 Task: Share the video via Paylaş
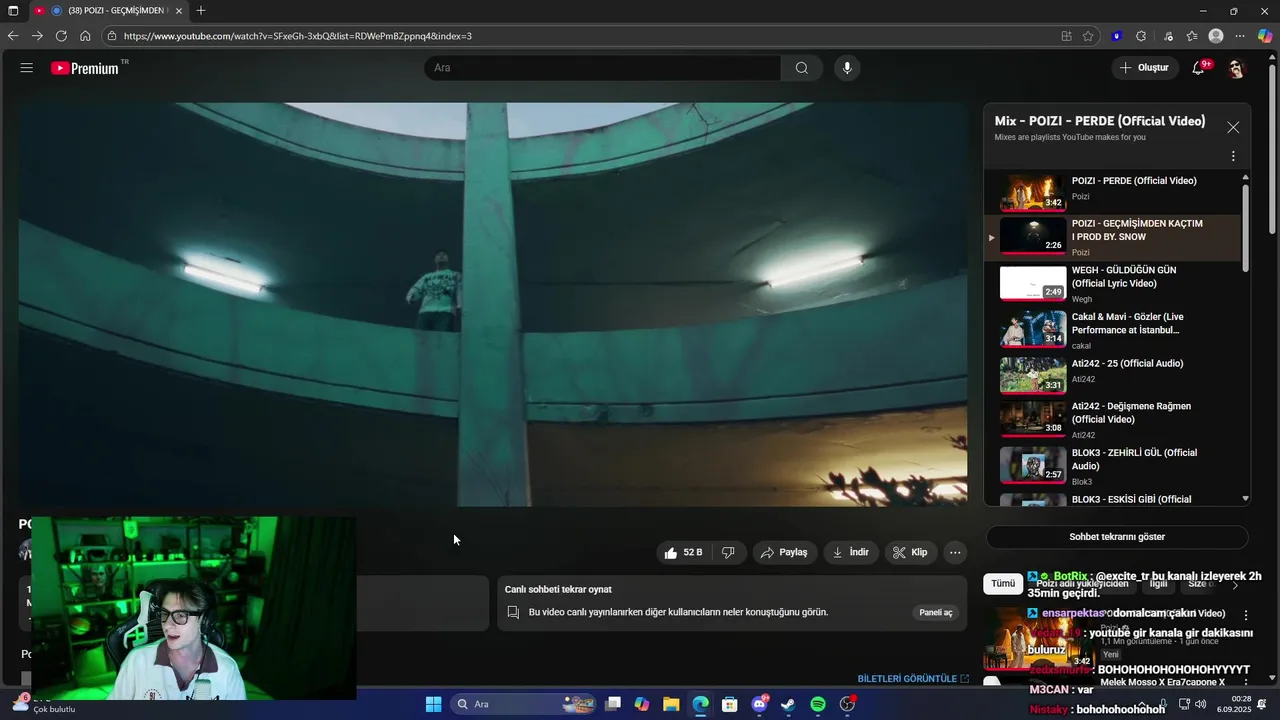[784, 552]
